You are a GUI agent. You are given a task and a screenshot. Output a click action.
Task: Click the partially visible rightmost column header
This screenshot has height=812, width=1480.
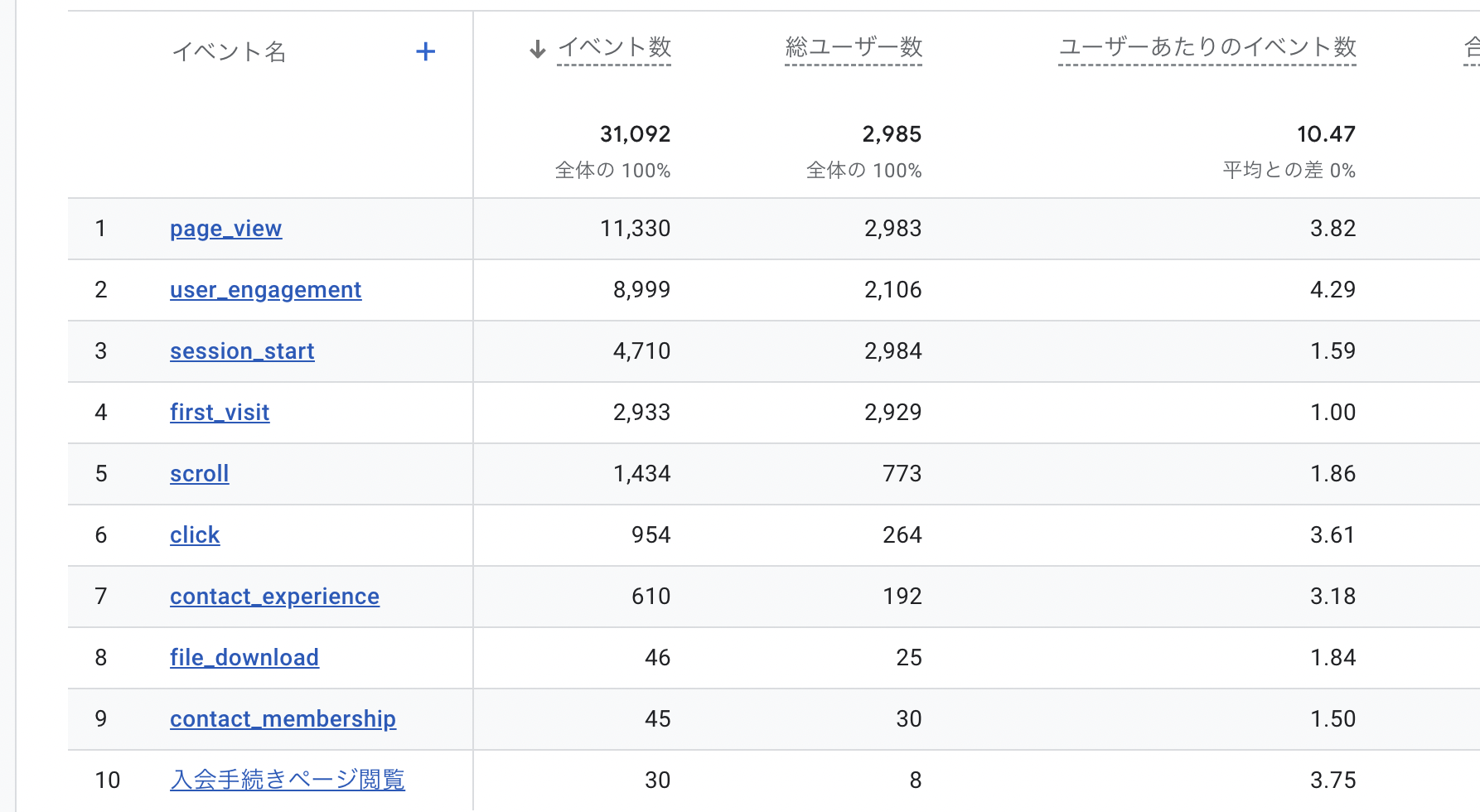[1471, 47]
